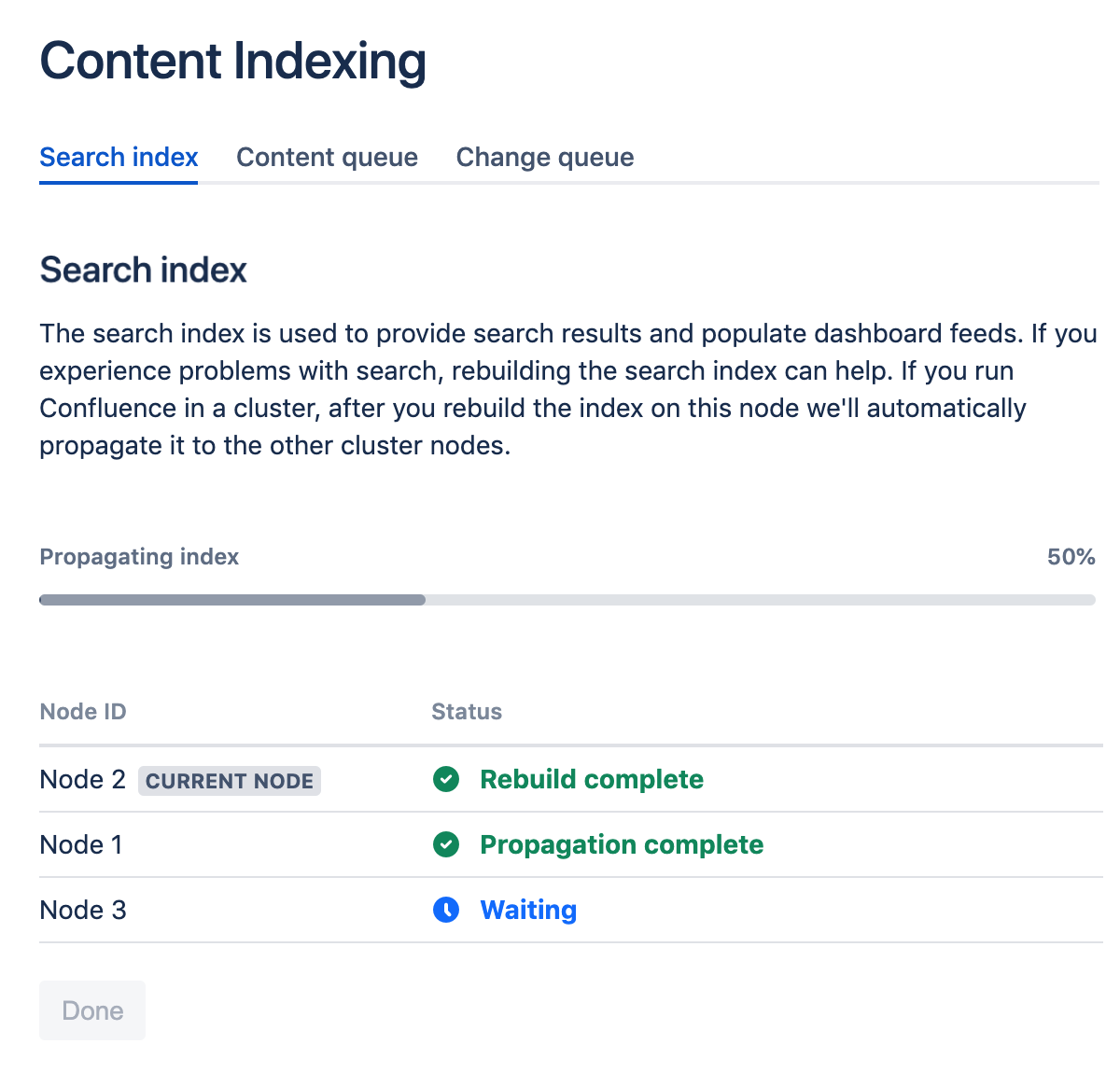Click the green checkmark beside Propagation complete

click(446, 844)
